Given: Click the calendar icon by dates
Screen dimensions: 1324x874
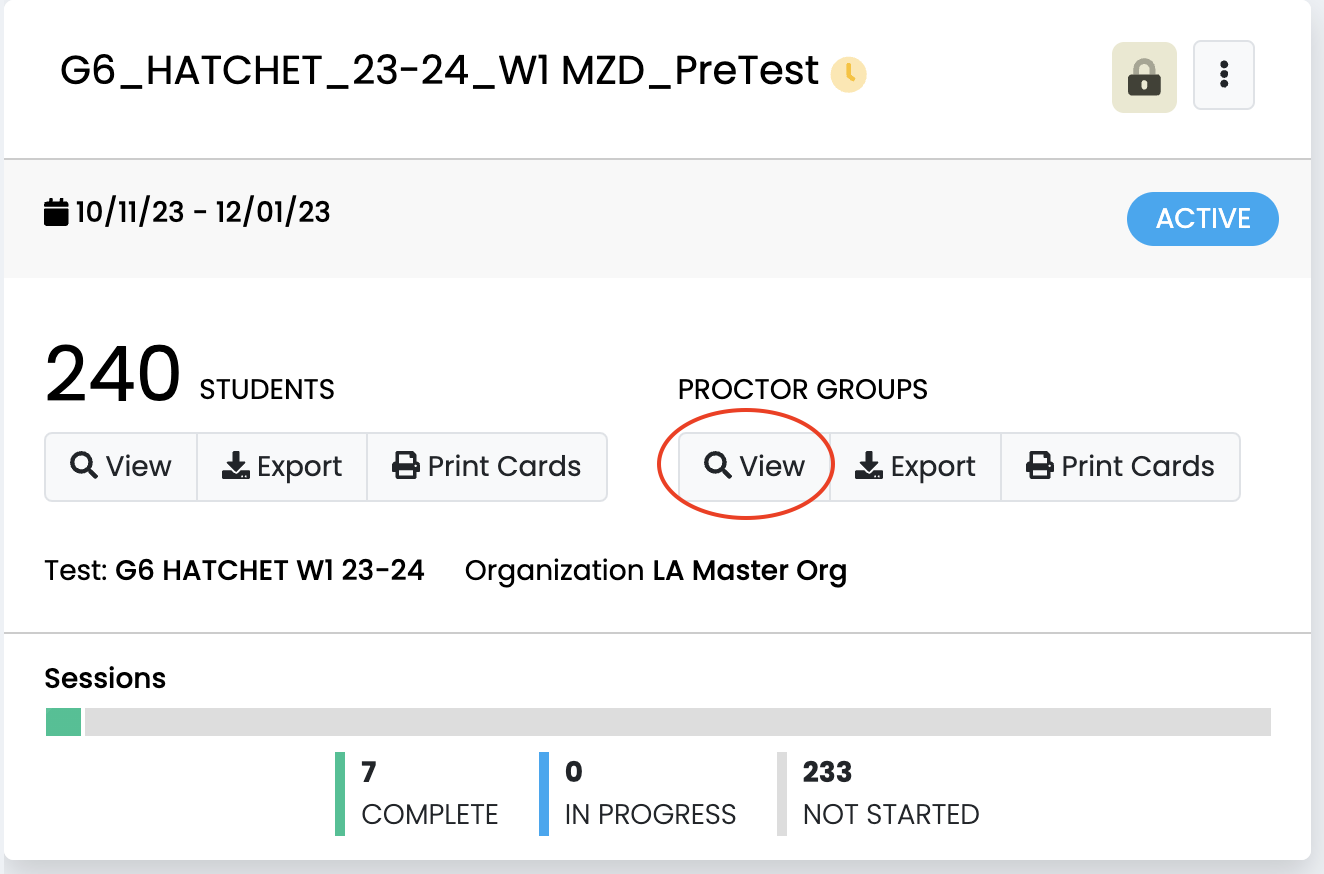Looking at the screenshot, I should 57,212.
